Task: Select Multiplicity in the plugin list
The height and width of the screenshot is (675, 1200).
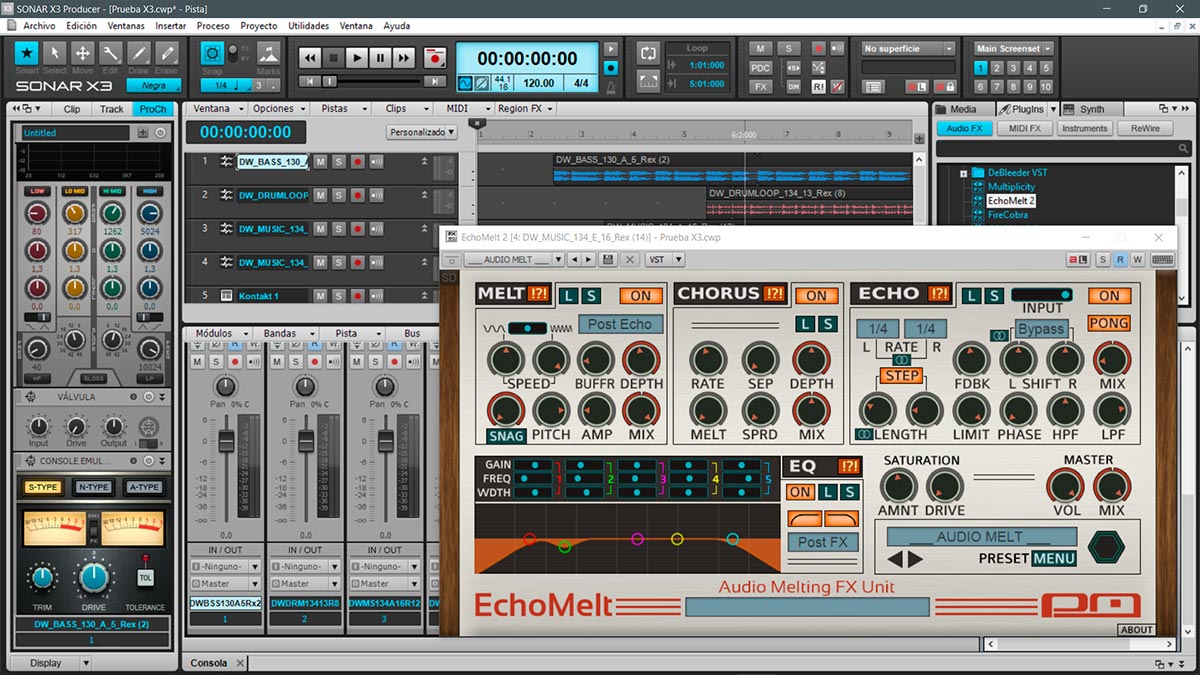Action: click(x=1011, y=187)
